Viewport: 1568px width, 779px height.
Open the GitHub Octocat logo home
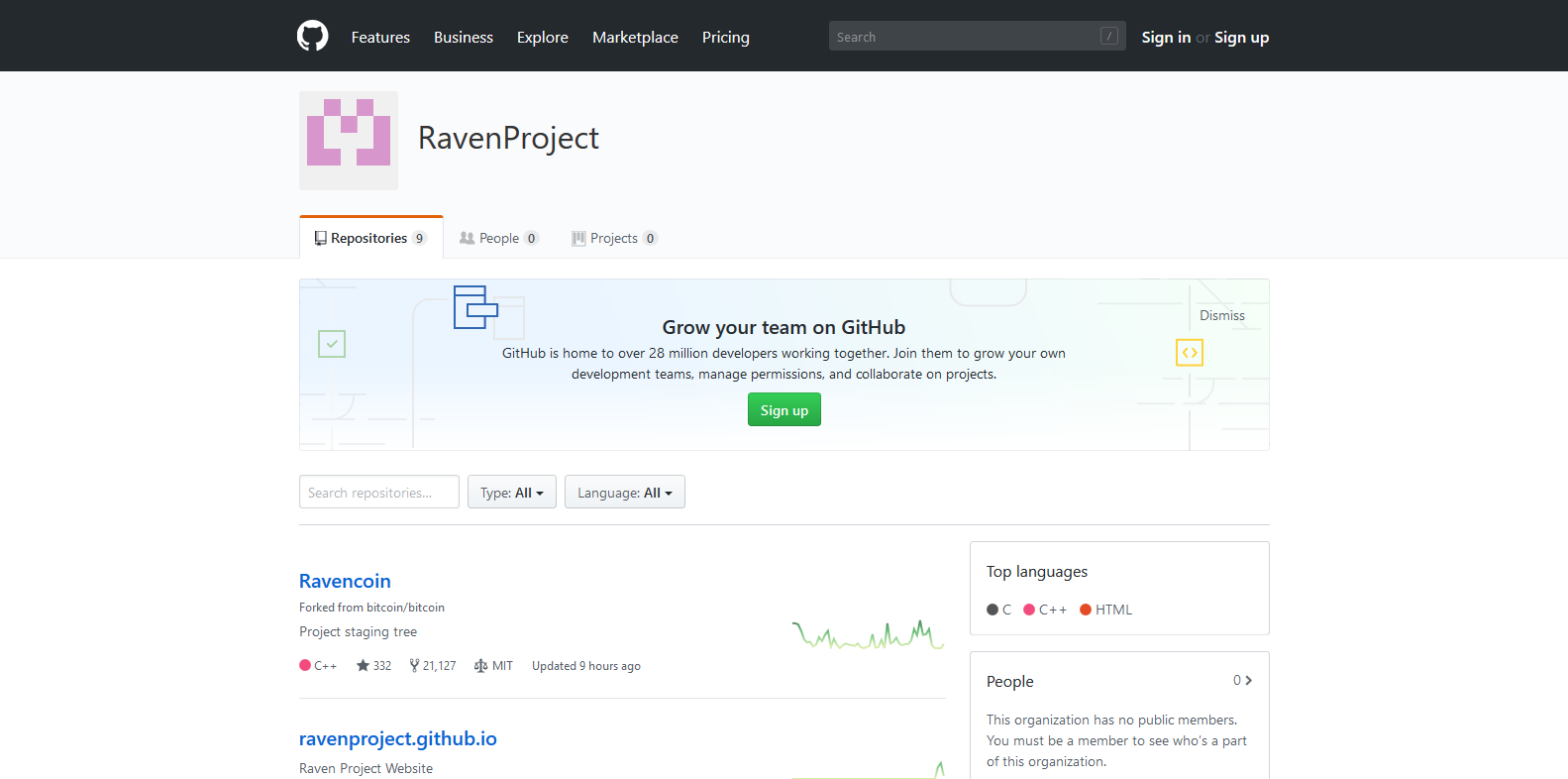pyautogui.click(x=312, y=37)
